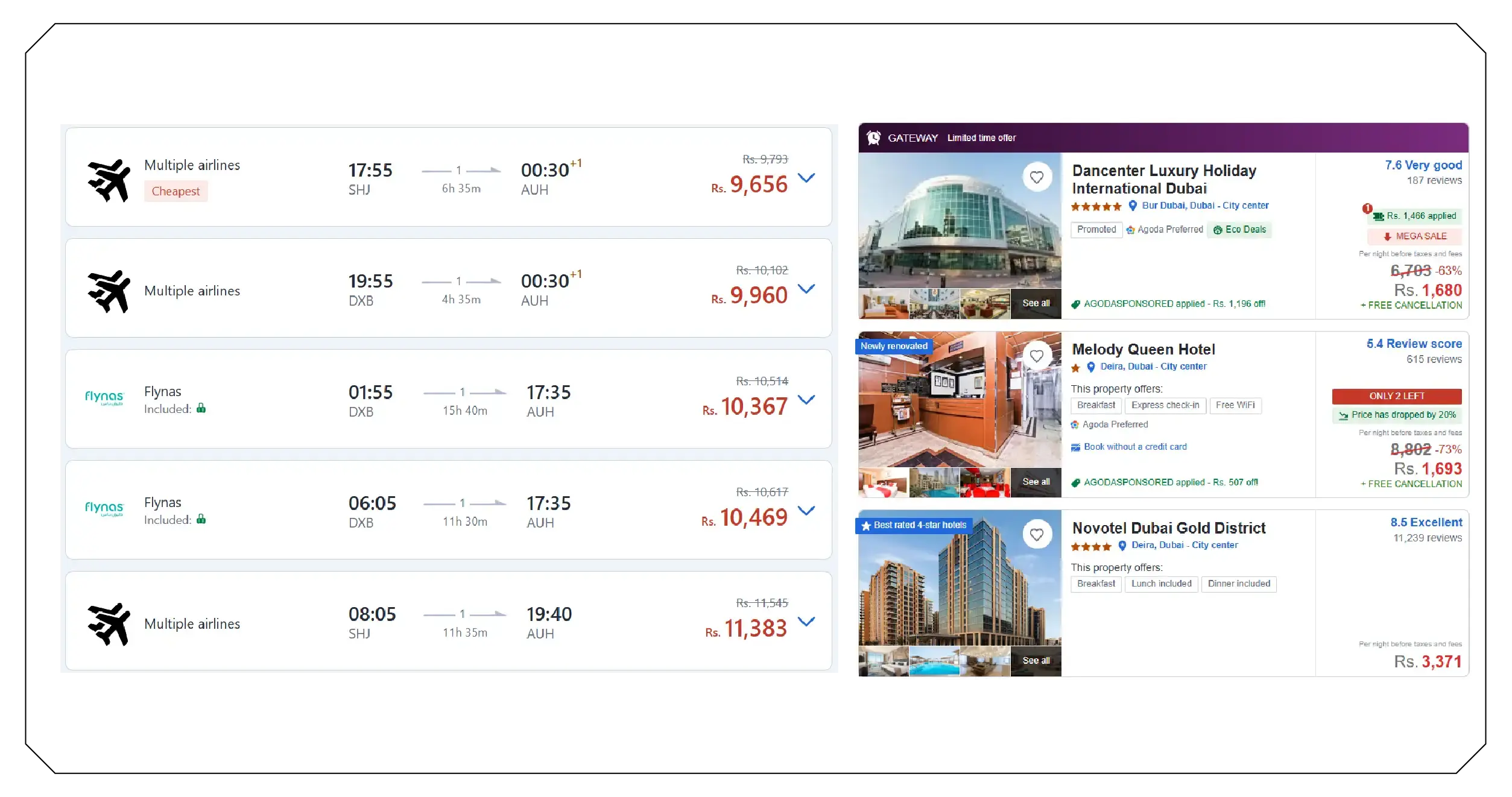Expand the Rs. 9,960 DXB flight details
Viewport: 1512px width, 797px height.
point(806,288)
